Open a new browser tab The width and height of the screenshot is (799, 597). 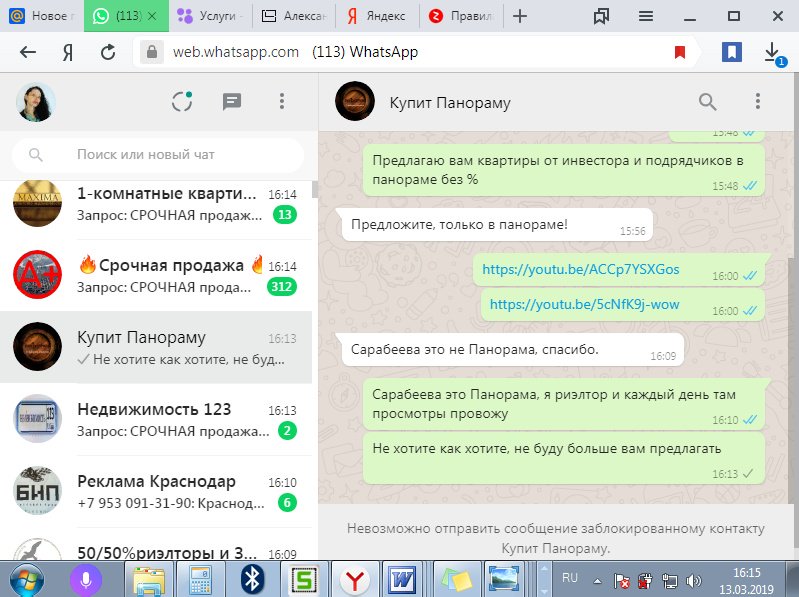point(519,16)
